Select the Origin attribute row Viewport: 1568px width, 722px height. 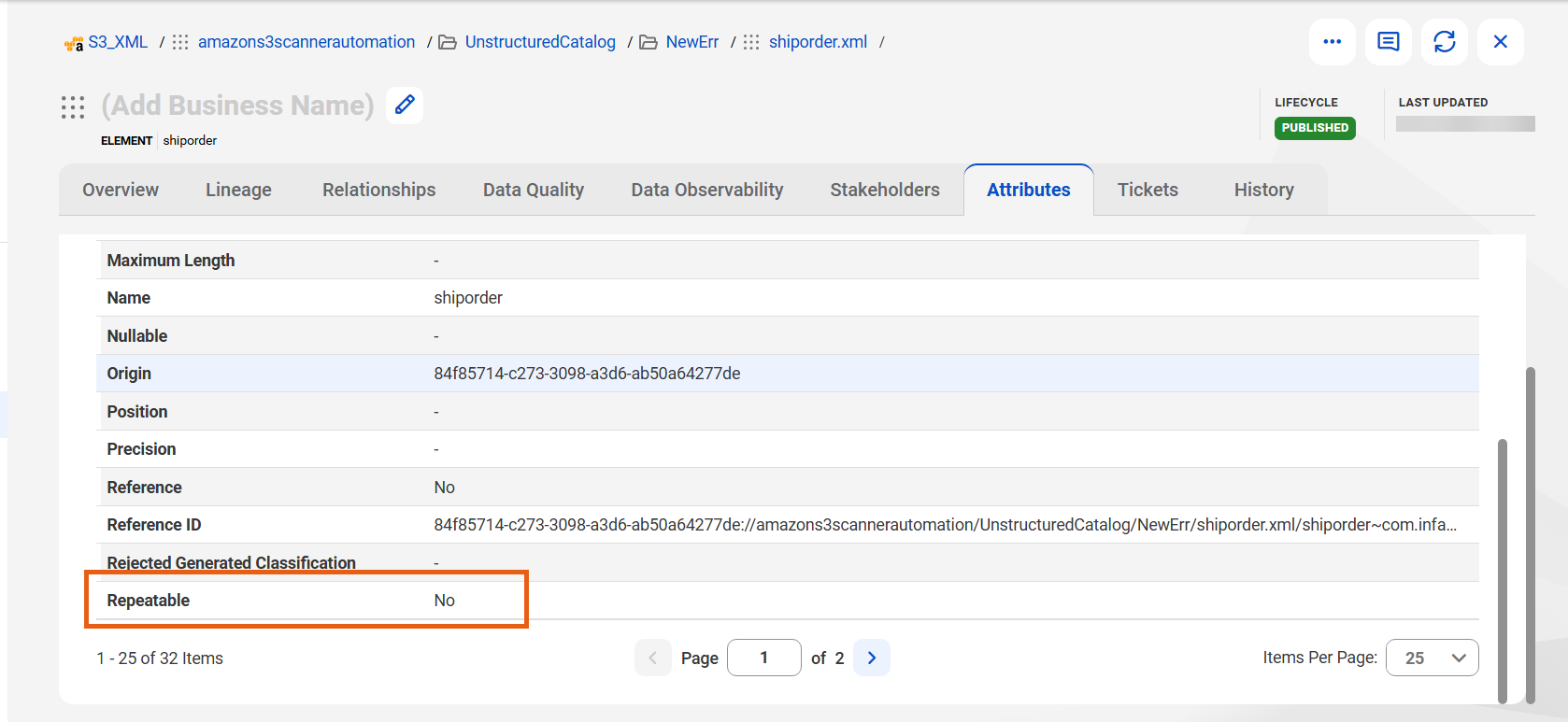787,374
